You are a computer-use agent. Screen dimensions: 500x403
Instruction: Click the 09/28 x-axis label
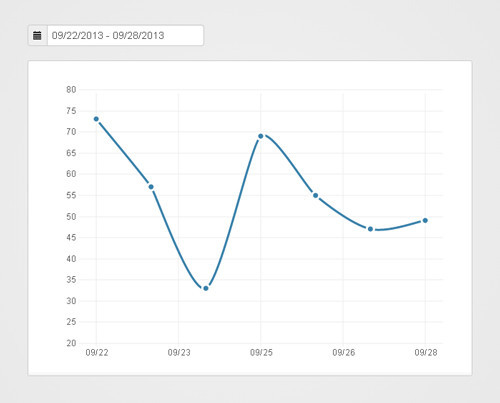426,353
